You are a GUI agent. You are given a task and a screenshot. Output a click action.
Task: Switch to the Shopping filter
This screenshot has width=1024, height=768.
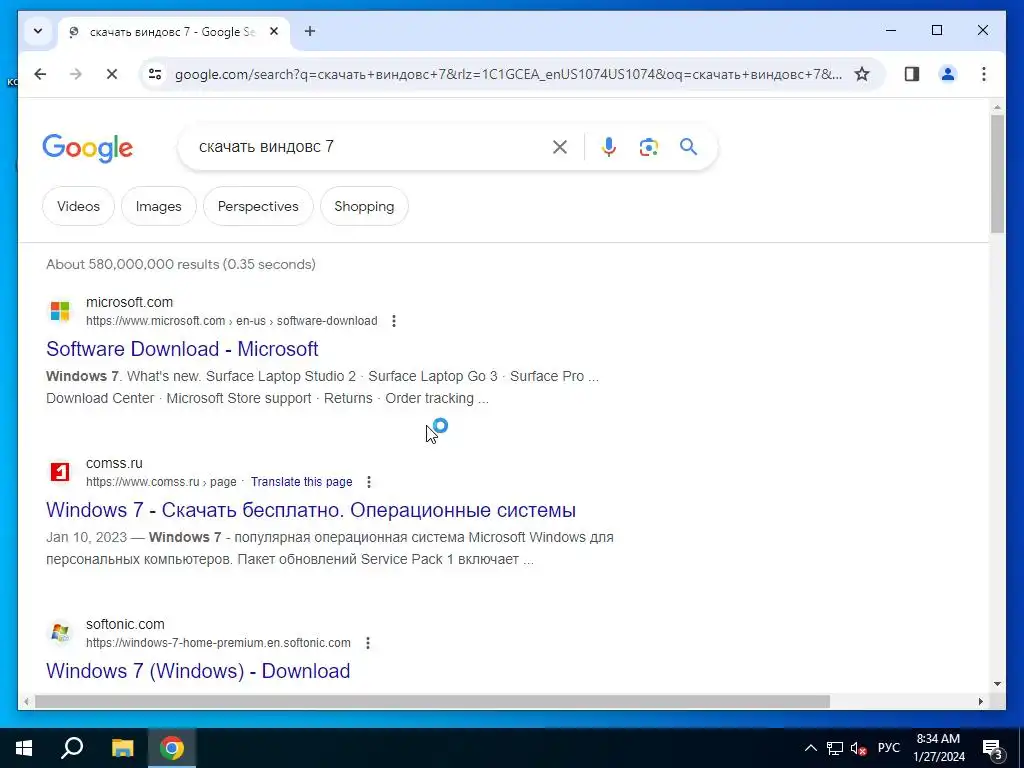point(364,206)
